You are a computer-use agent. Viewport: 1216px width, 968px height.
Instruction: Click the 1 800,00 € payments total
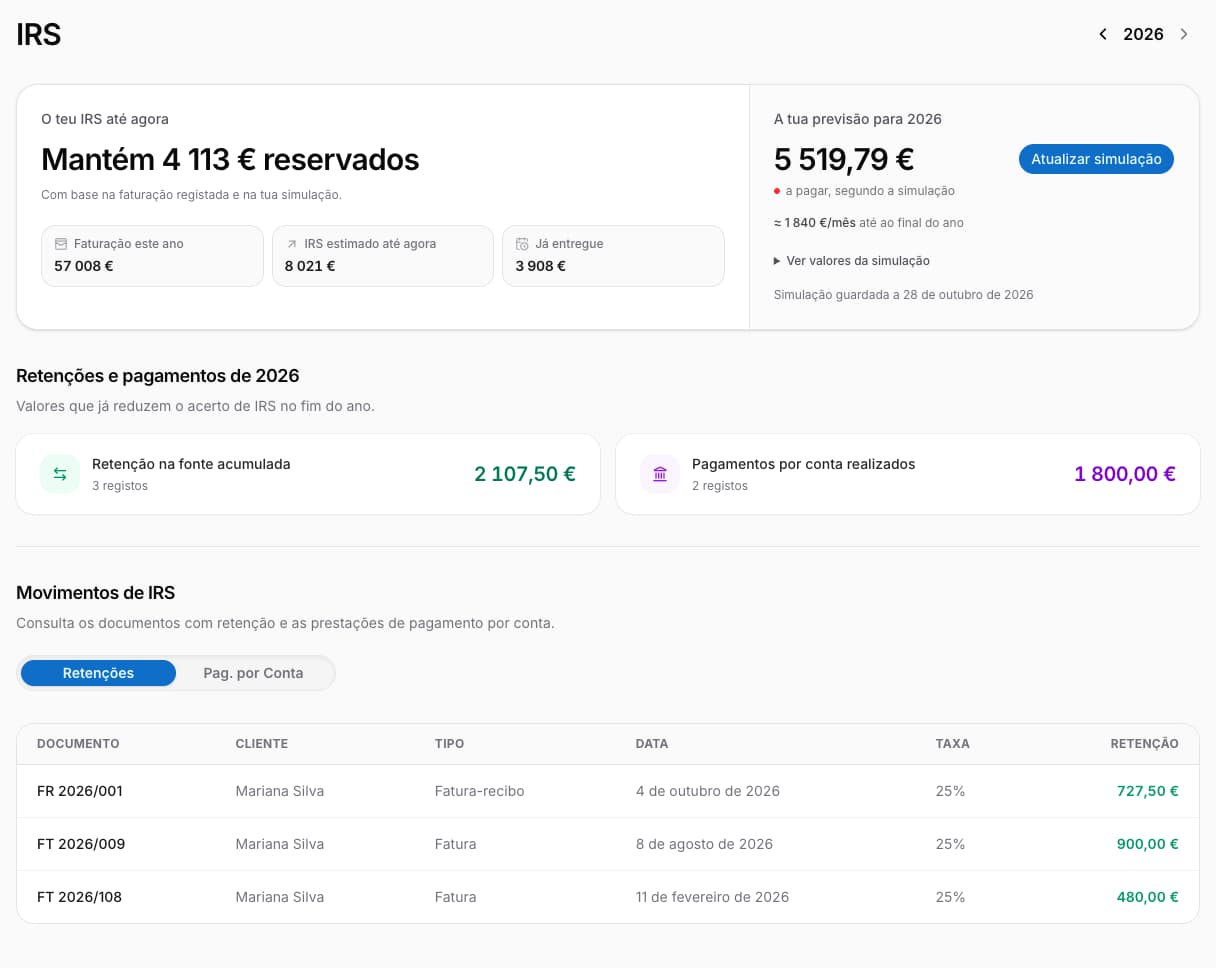pos(1125,474)
